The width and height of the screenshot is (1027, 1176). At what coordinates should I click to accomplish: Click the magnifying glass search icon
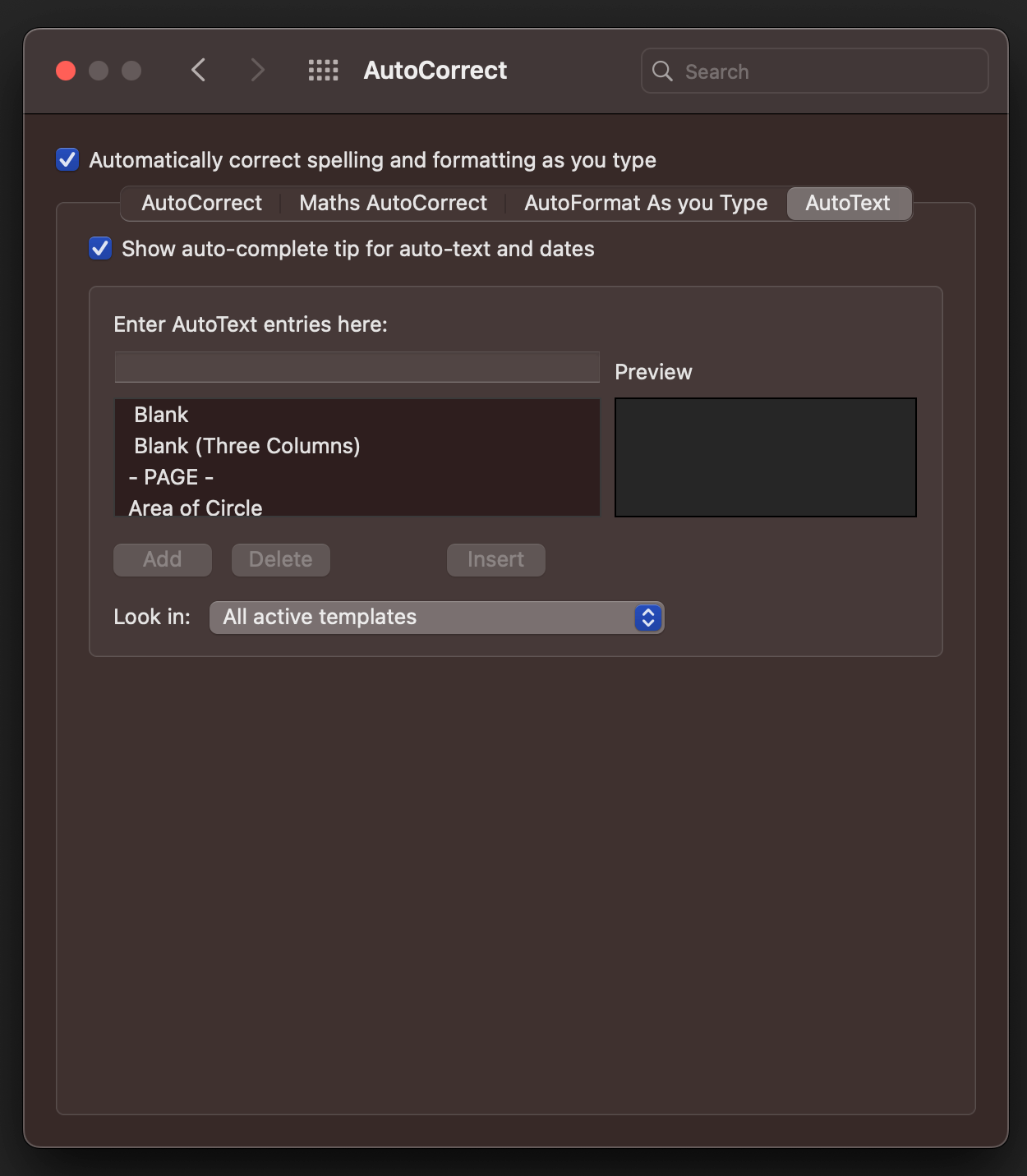pyautogui.click(x=662, y=71)
